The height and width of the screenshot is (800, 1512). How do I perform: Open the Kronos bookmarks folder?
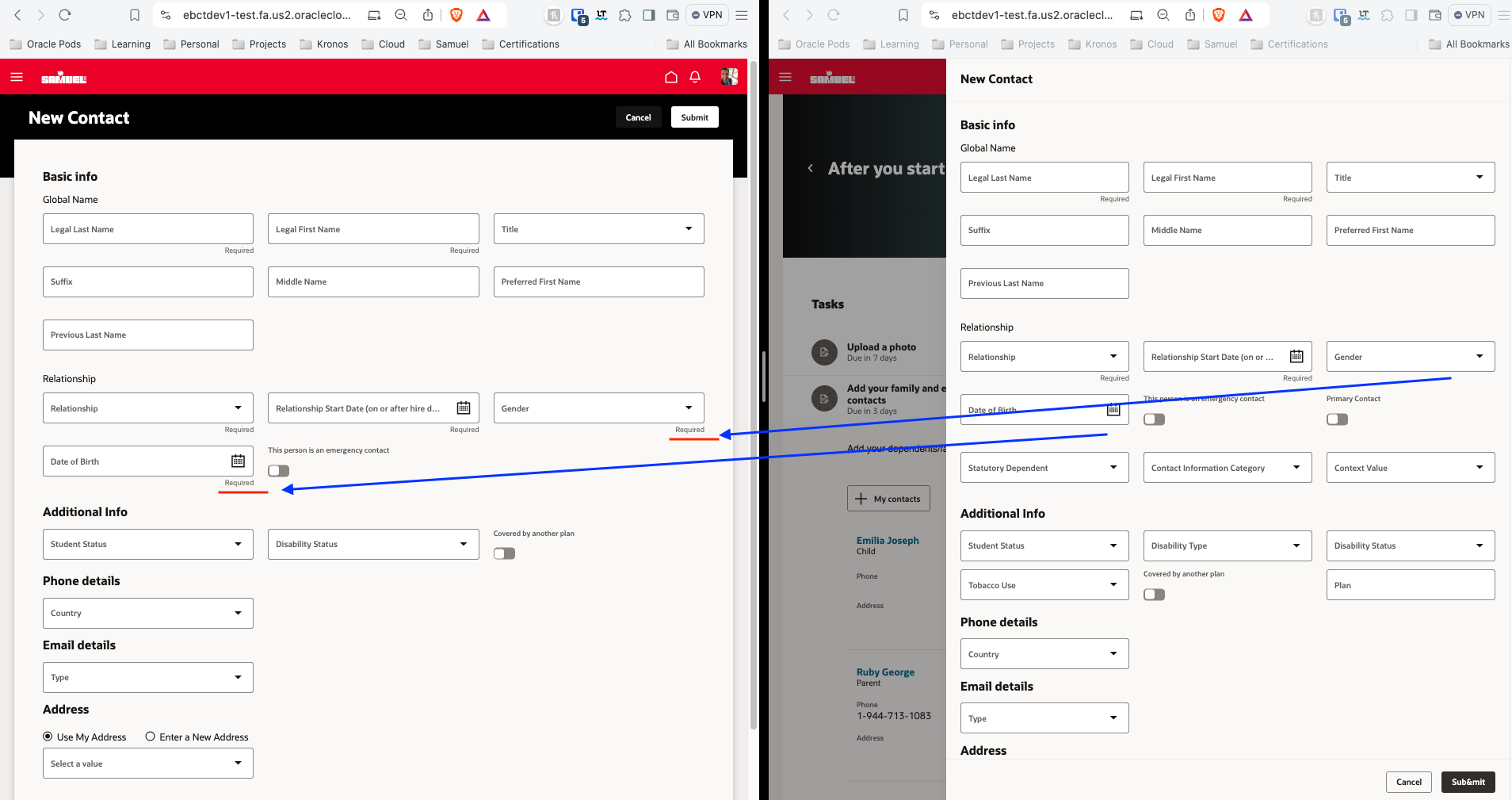(x=323, y=44)
